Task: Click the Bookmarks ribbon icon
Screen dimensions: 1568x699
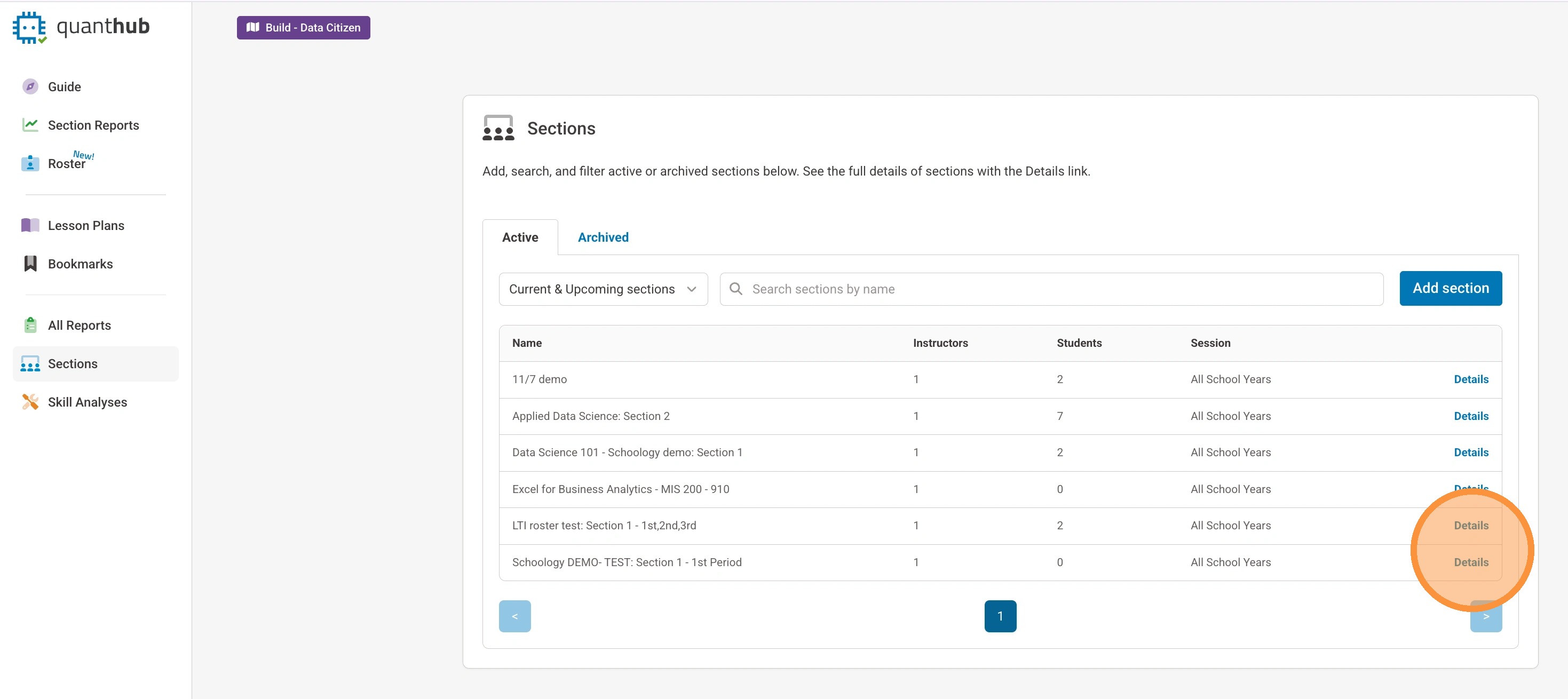Action: 30,264
